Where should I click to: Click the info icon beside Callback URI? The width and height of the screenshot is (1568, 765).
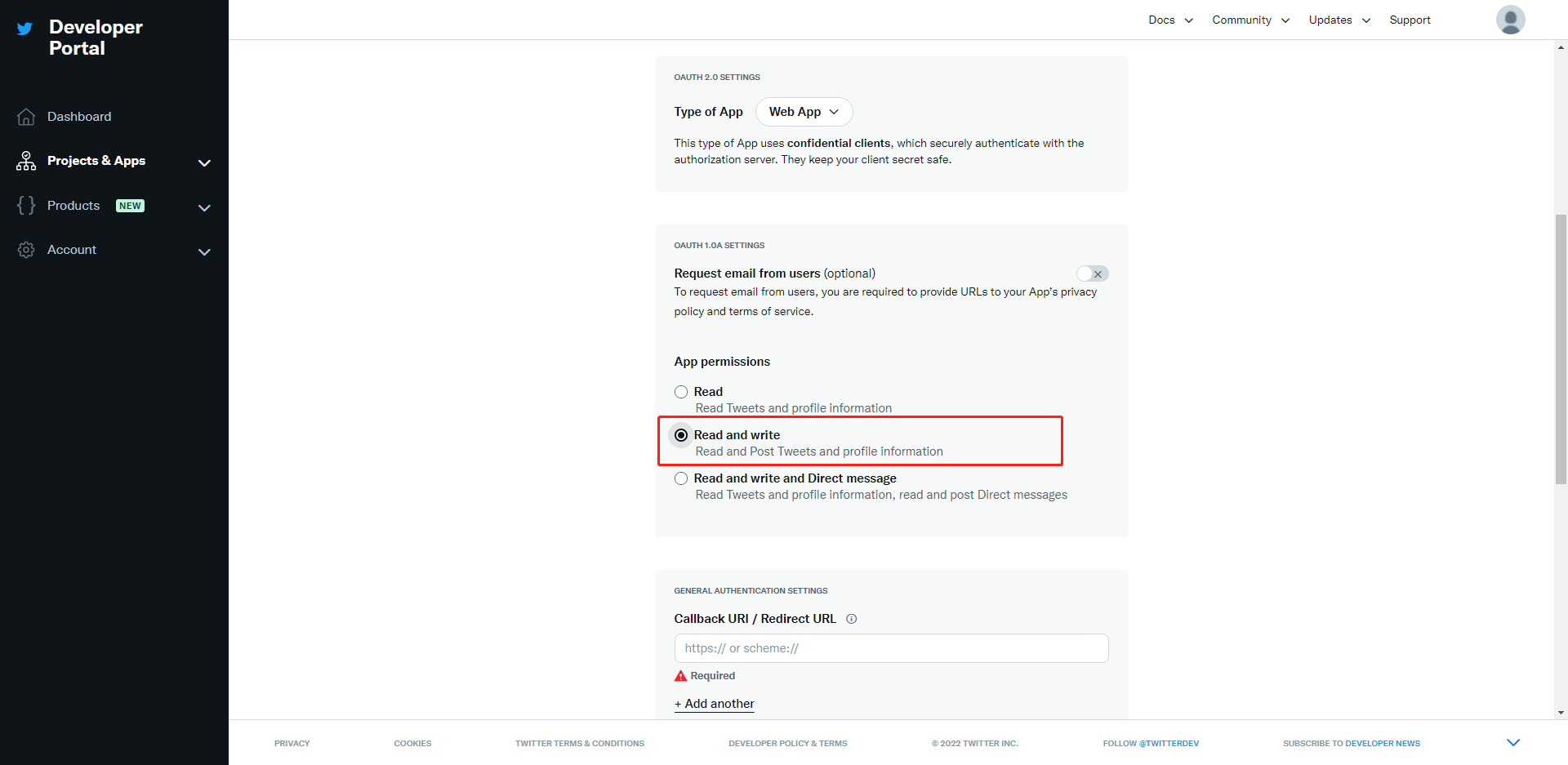pyautogui.click(x=851, y=619)
